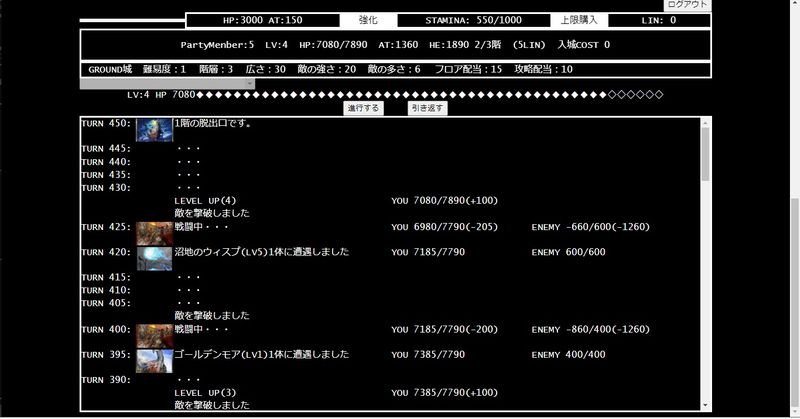Viewport: 800px width, 419px height.
Task: Click the ログアウト logout button
Action: pyautogui.click(x=686, y=5)
